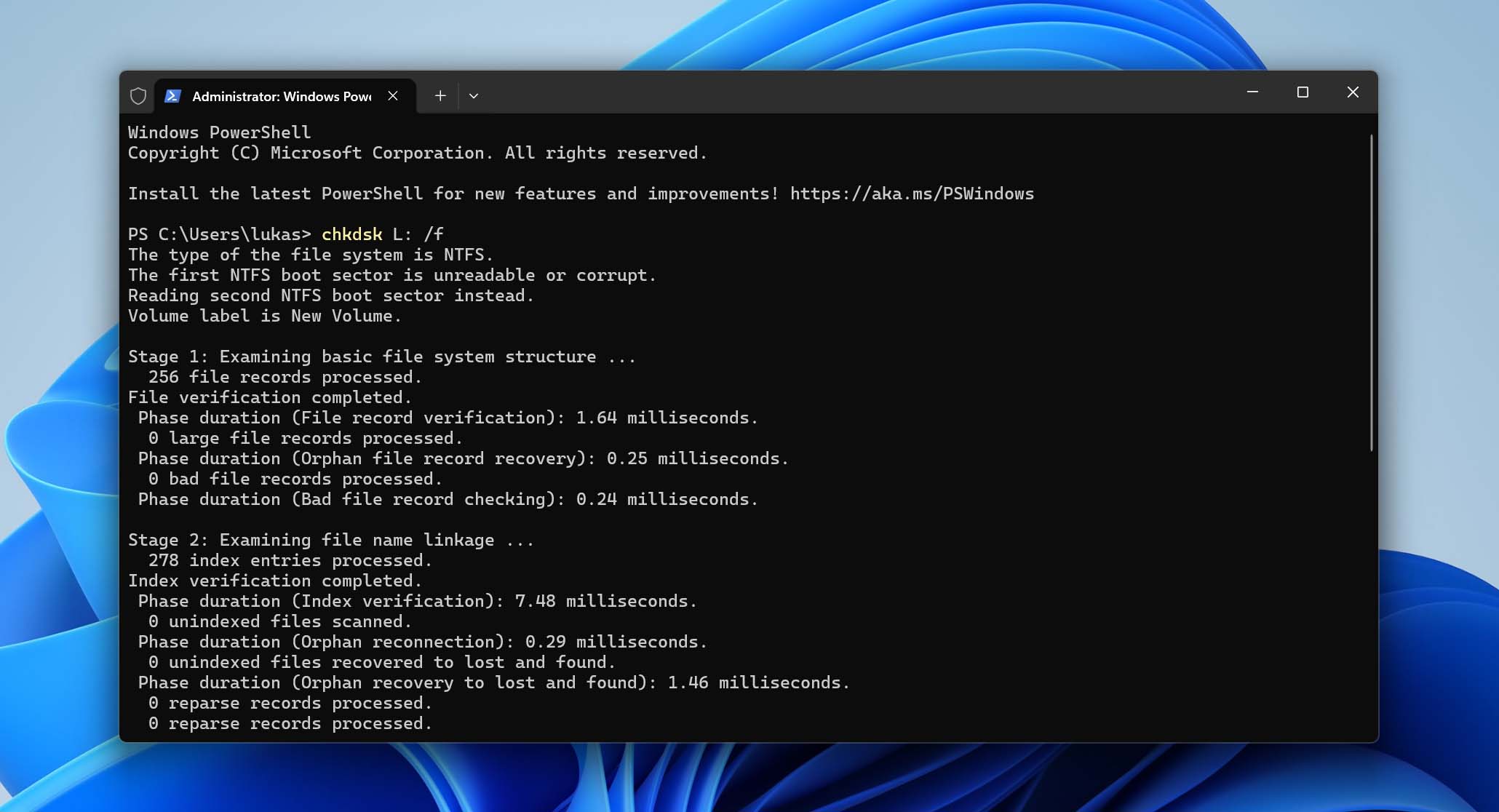
Task: Click '0 unindexed files scanned.' line
Action: tap(280, 621)
